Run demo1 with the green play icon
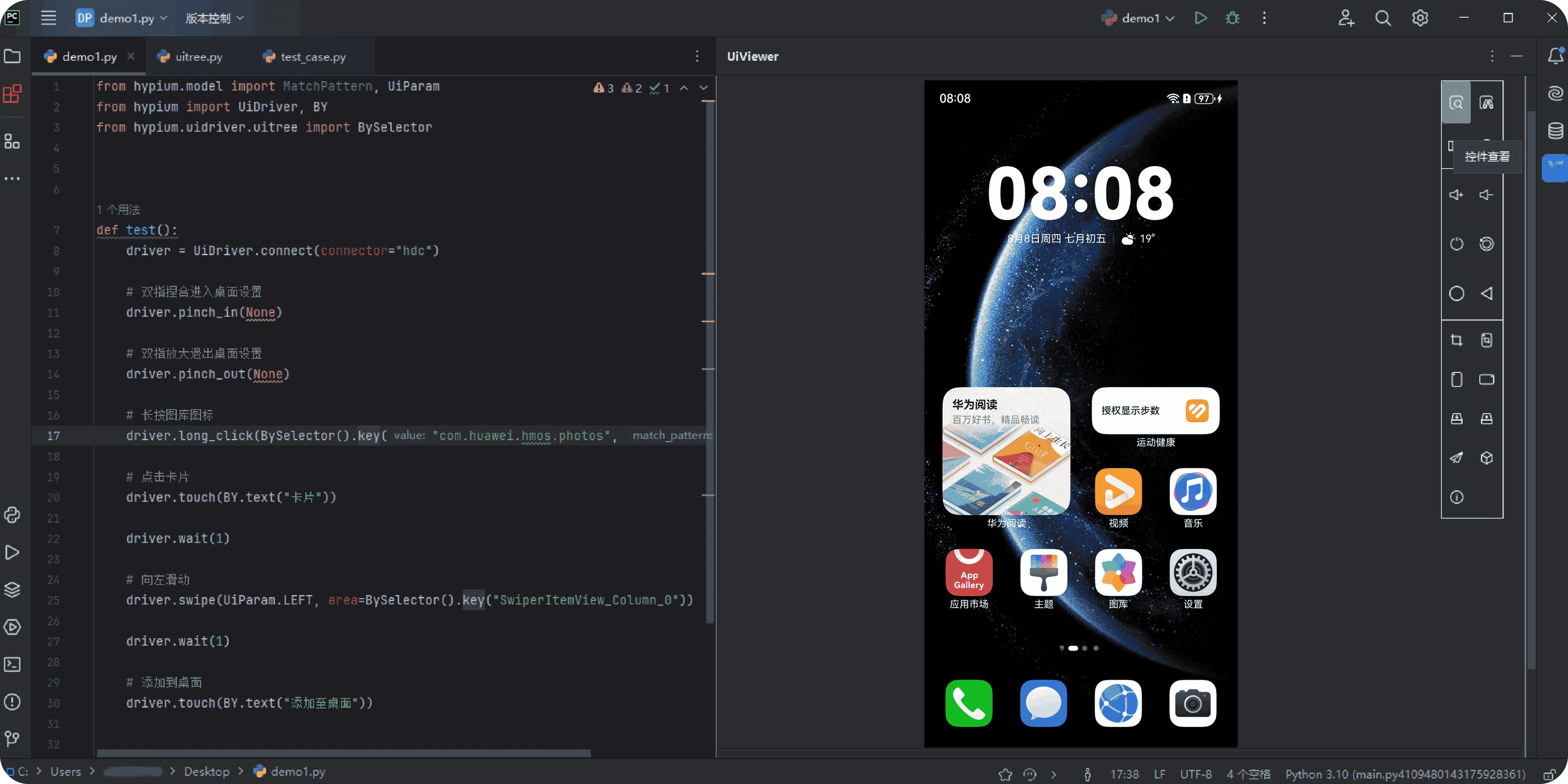 (x=1200, y=18)
